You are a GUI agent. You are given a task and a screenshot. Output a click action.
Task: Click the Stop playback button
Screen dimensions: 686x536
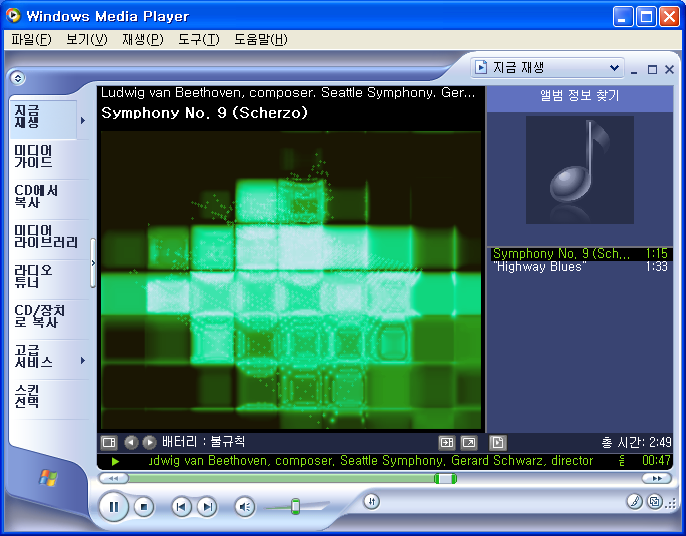point(144,507)
